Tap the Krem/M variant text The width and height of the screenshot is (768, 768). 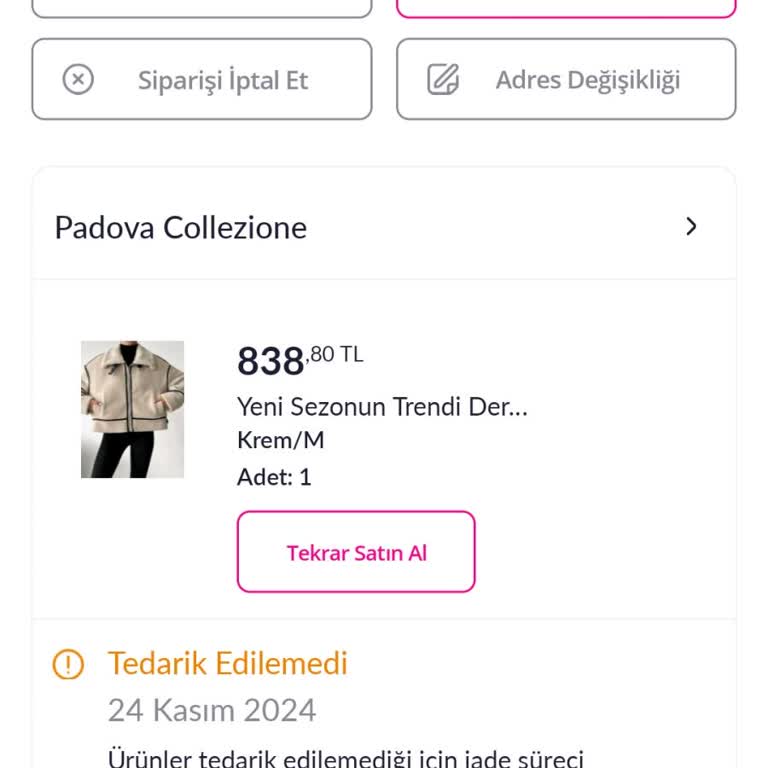point(281,440)
